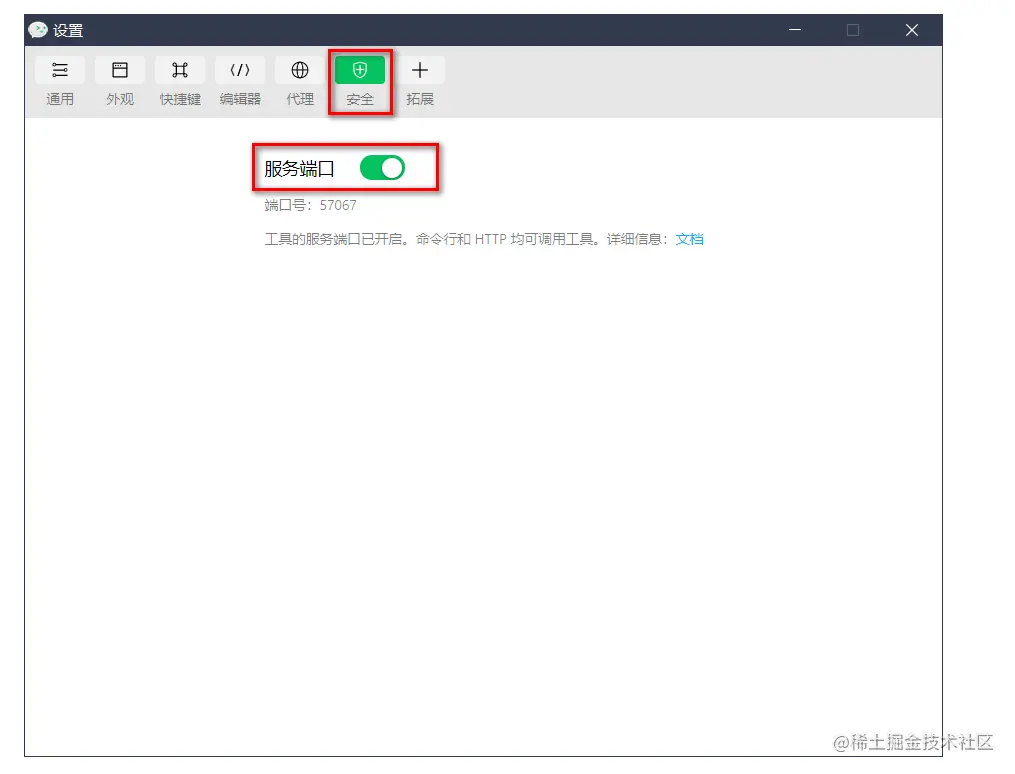Screen dimensions: 1015x774
Task: Select the 安全 security shield tab
Action: pyautogui.click(x=360, y=82)
